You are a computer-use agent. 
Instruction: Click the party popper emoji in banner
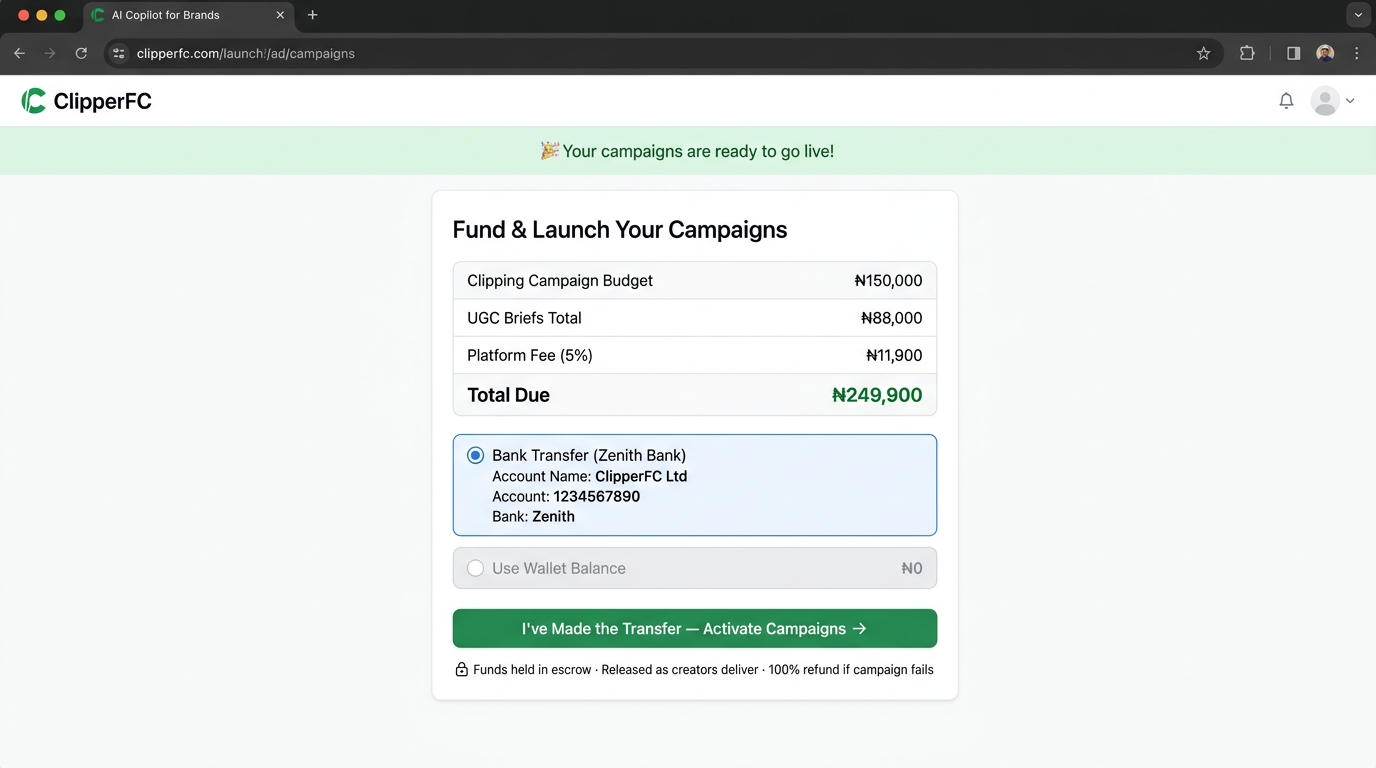549,150
